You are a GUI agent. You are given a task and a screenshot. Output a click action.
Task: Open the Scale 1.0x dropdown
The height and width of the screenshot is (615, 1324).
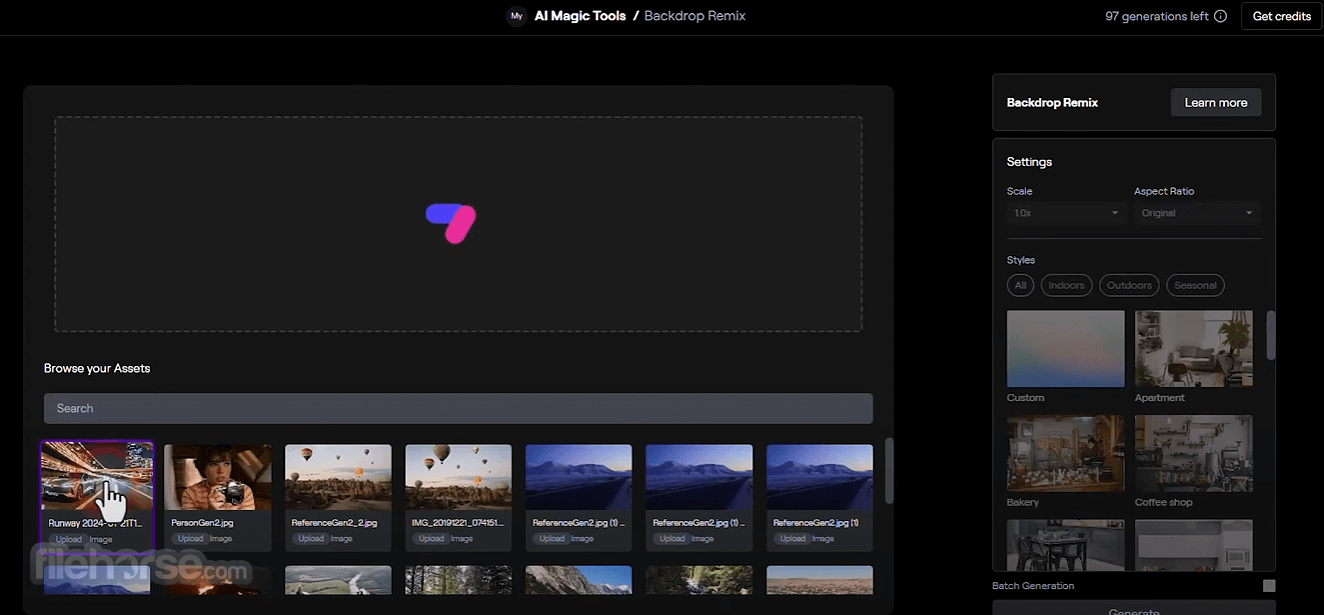coord(1066,213)
